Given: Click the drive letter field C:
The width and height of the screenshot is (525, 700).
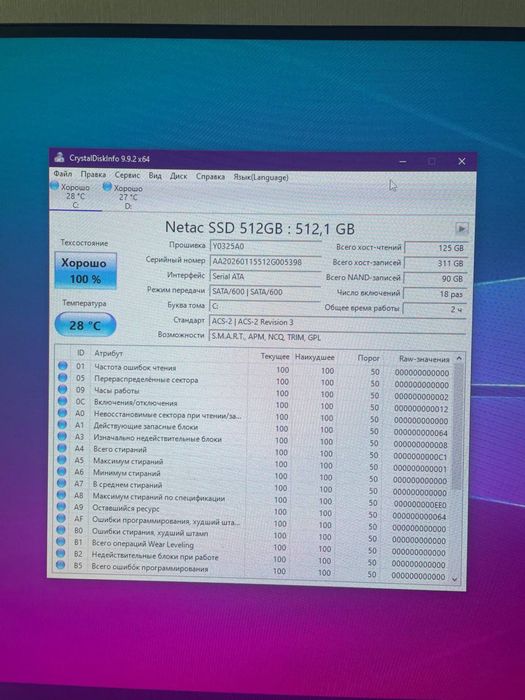Looking at the screenshot, I should point(266,307).
